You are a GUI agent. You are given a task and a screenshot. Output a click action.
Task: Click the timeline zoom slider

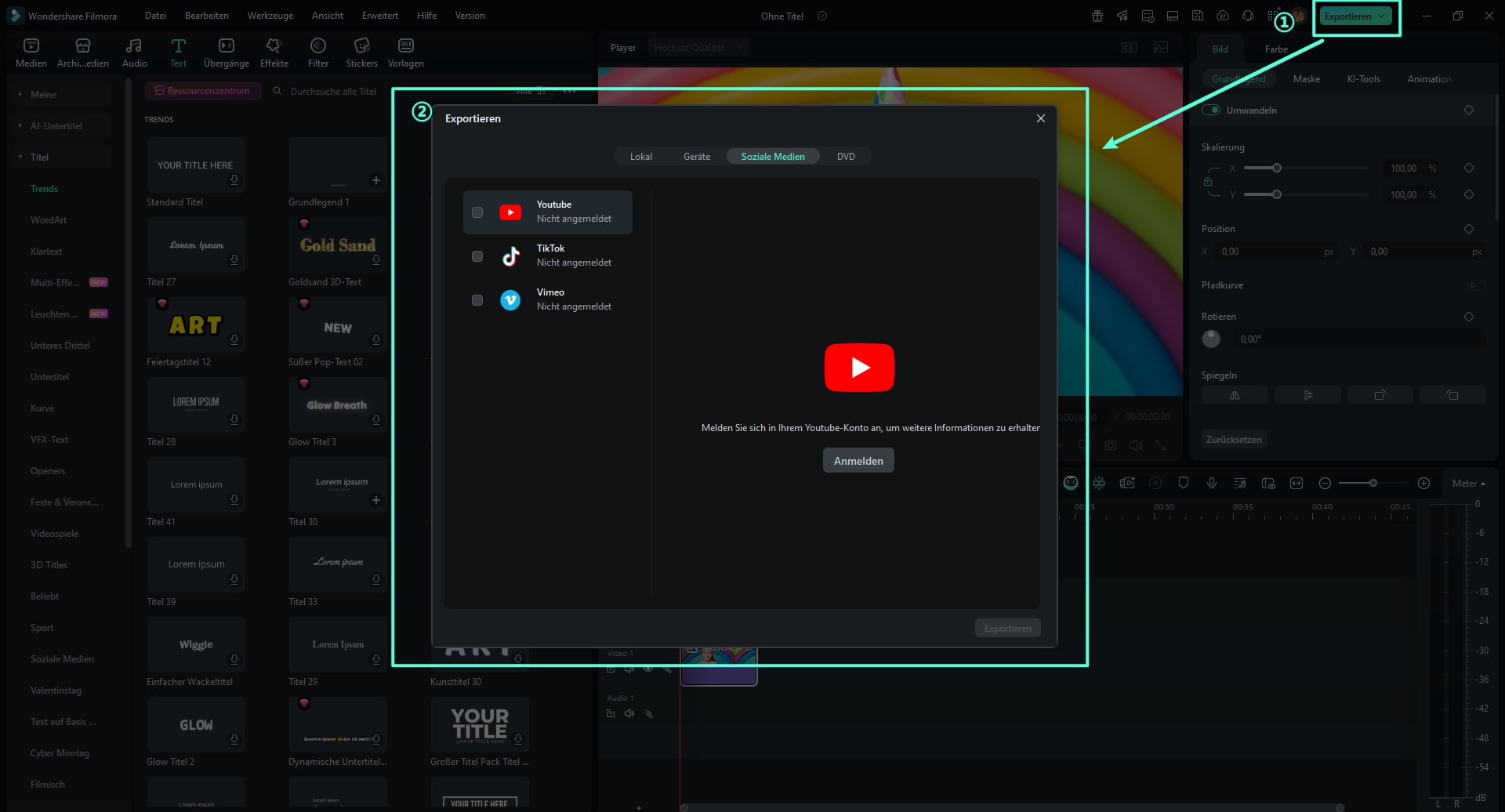coord(1373,483)
